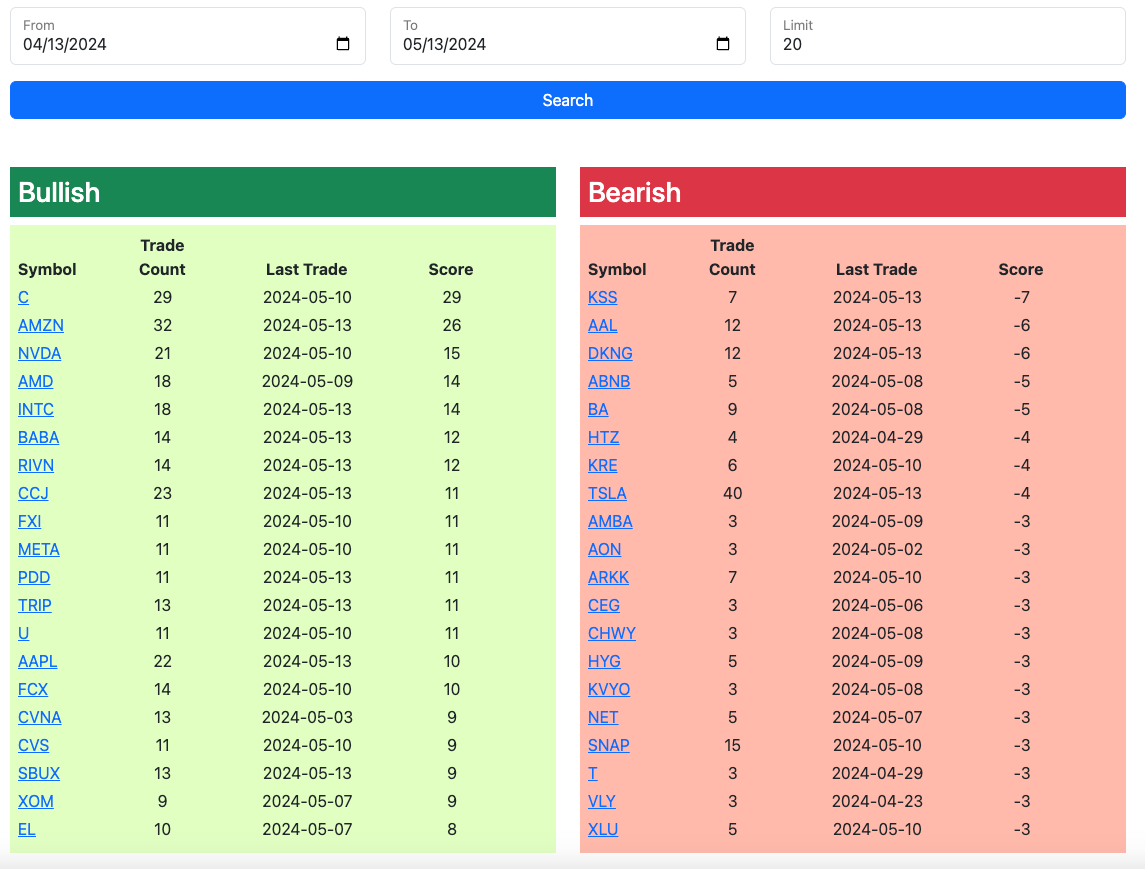This screenshot has height=869, width=1145.
Task: Open the HTZ bearish symbol link
Action: pyautogui.click(x=604, y=437)
